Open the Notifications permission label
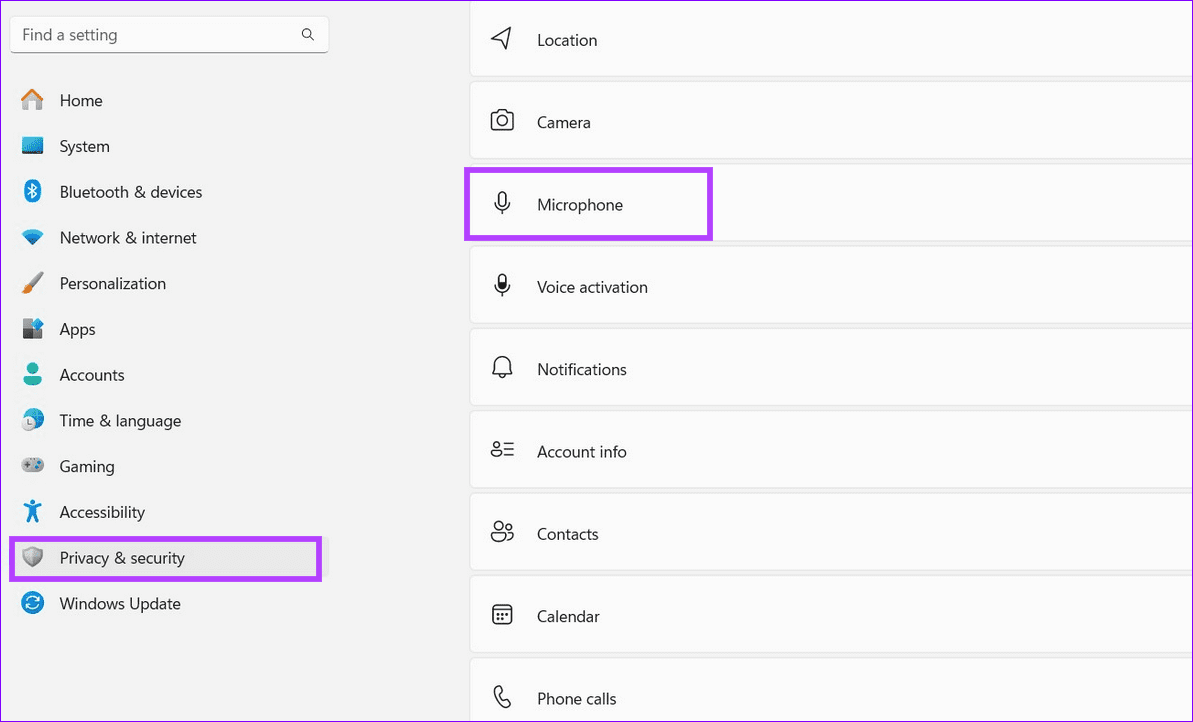The image size is (1193, 722). 581,369
